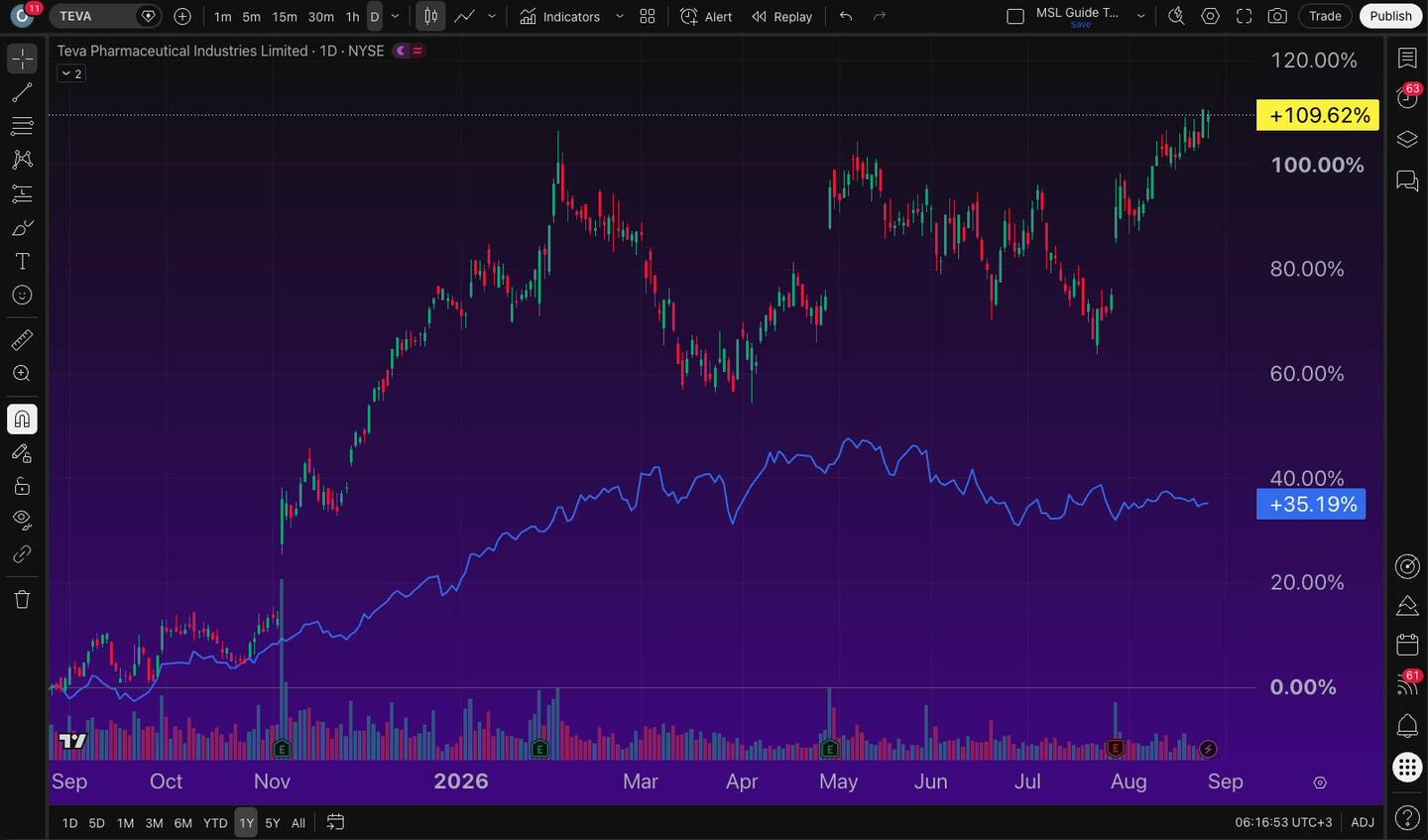Open the object tree layers panel
The height and width of the screenshot is (840, 1428).
[x=1407, y=139]
